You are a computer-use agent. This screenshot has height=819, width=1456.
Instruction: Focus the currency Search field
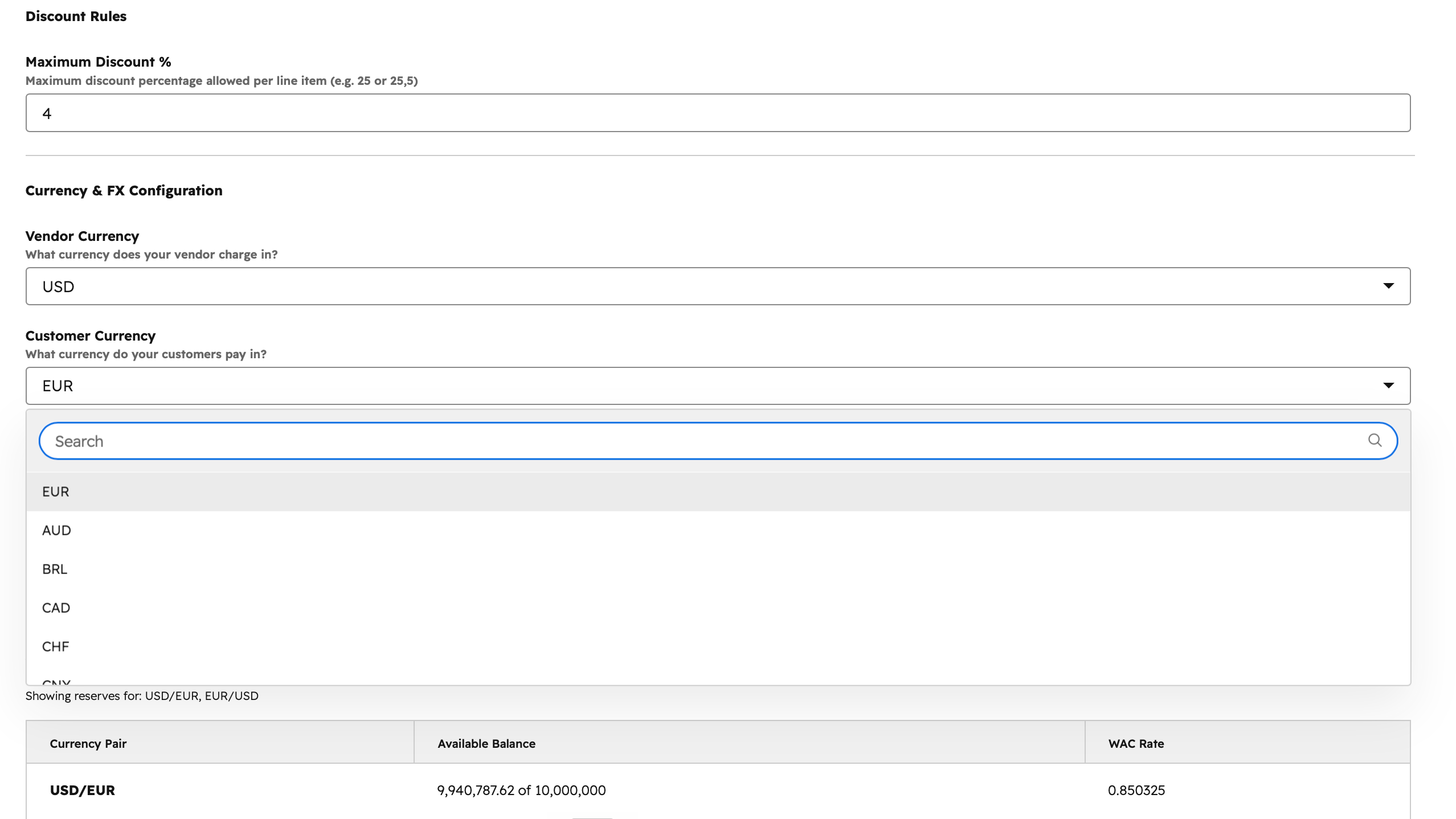(x=718, y=441)
